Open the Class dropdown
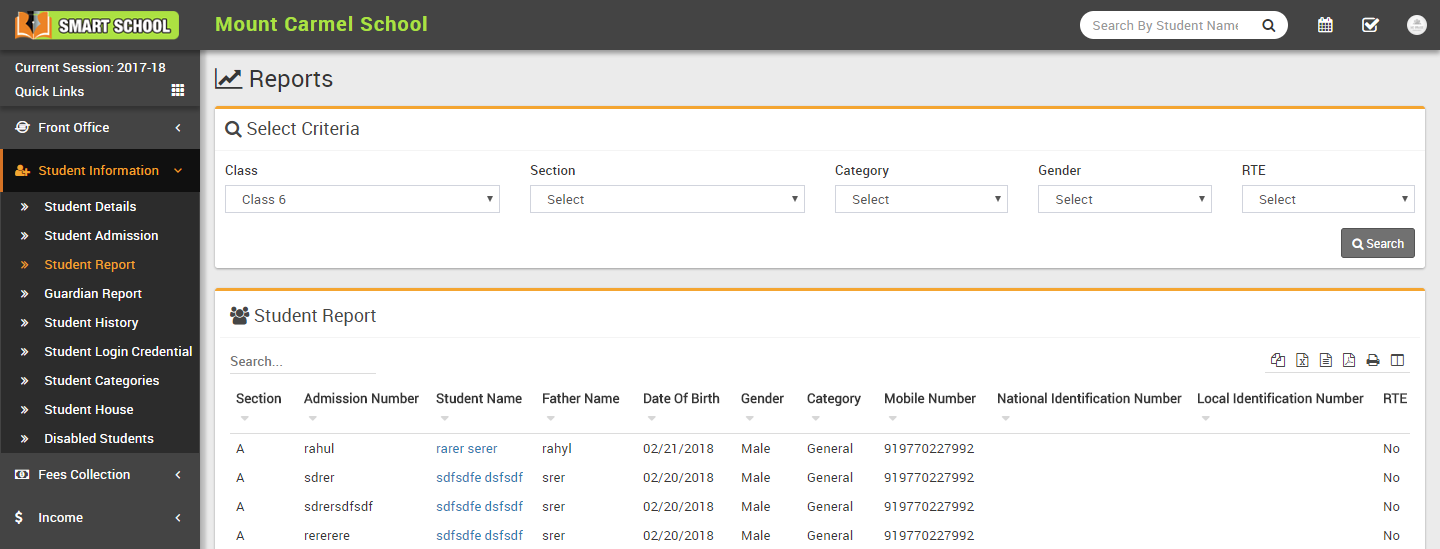This screenshot has height=549, width=1440. tap(362, 199)
